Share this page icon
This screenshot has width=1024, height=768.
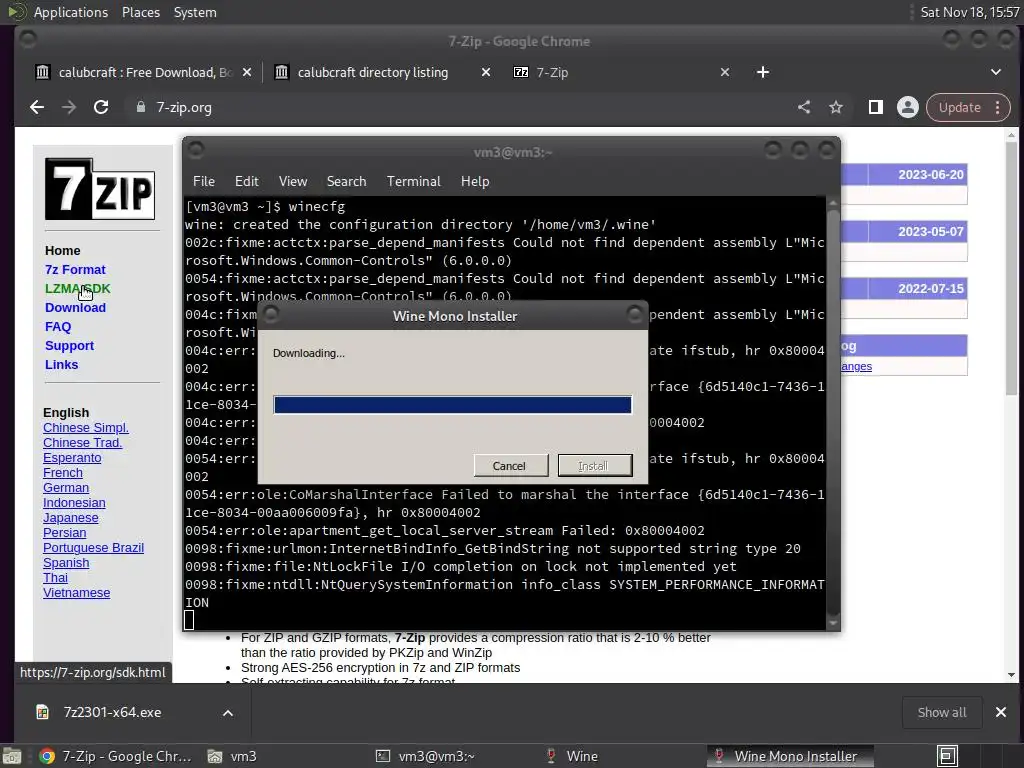(x=804, y=107)
